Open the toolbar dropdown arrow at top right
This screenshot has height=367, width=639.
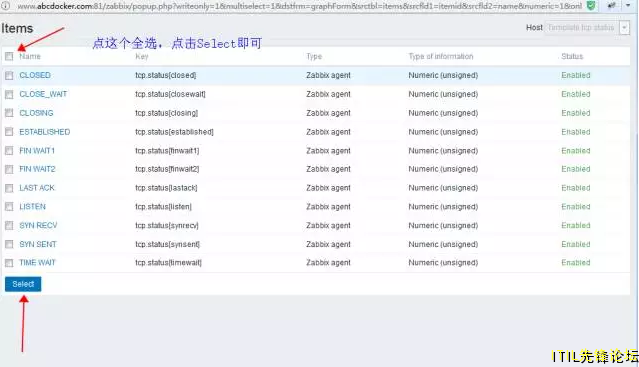tap(628, 6)
